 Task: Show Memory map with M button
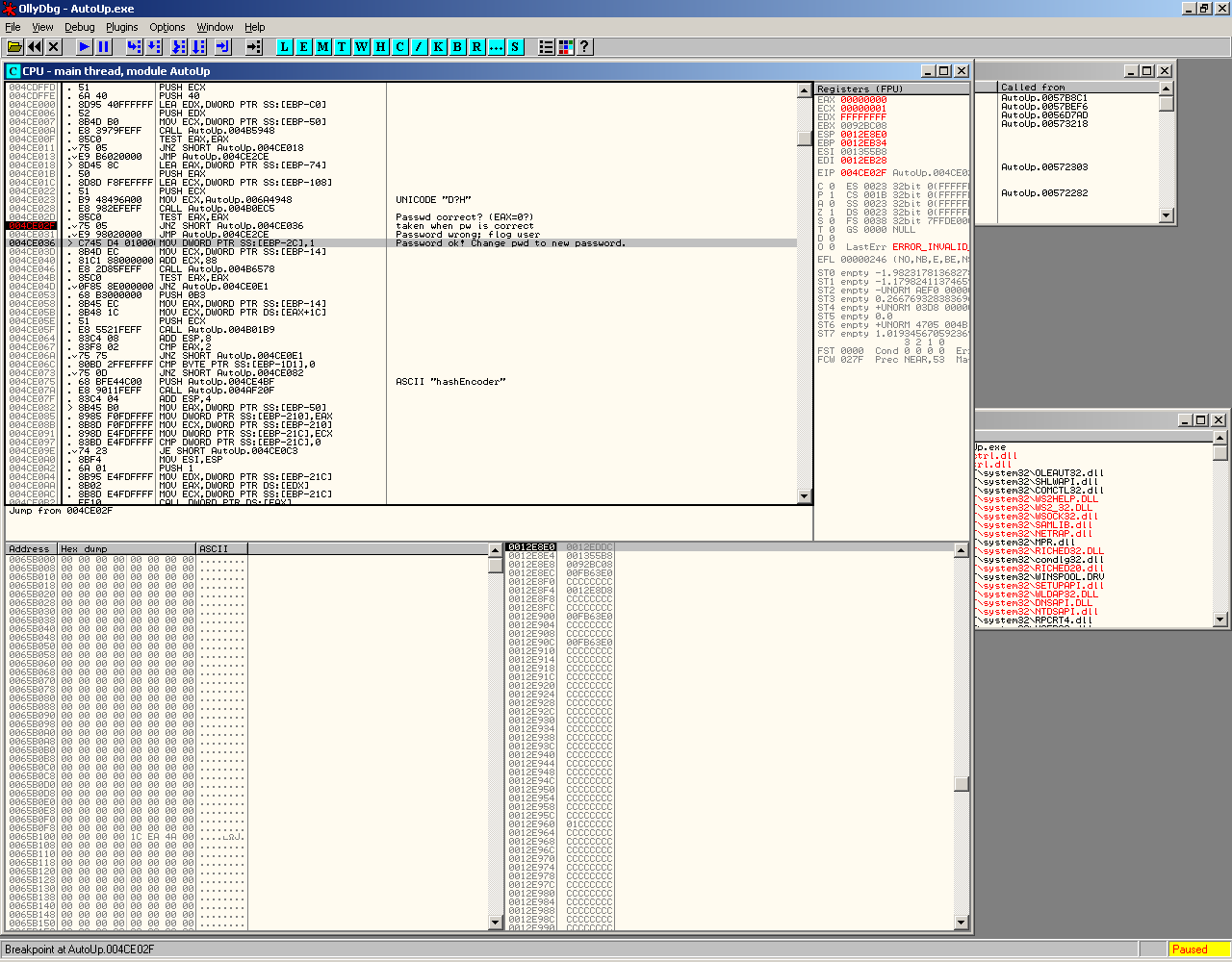pos(322,47)
